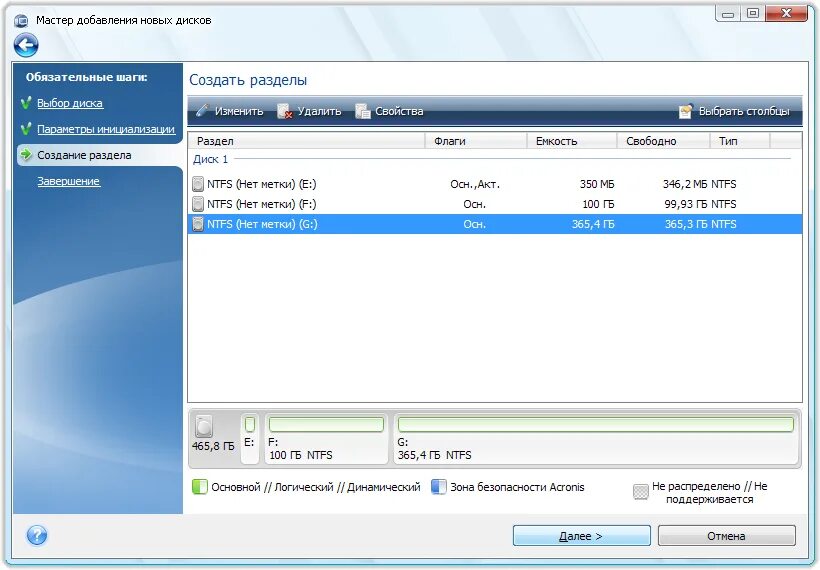The height and width of the screenshot is (570, 820).
Task: Go to the Выбор диска step
Action: pyautogui.click(x=70, y=103)
